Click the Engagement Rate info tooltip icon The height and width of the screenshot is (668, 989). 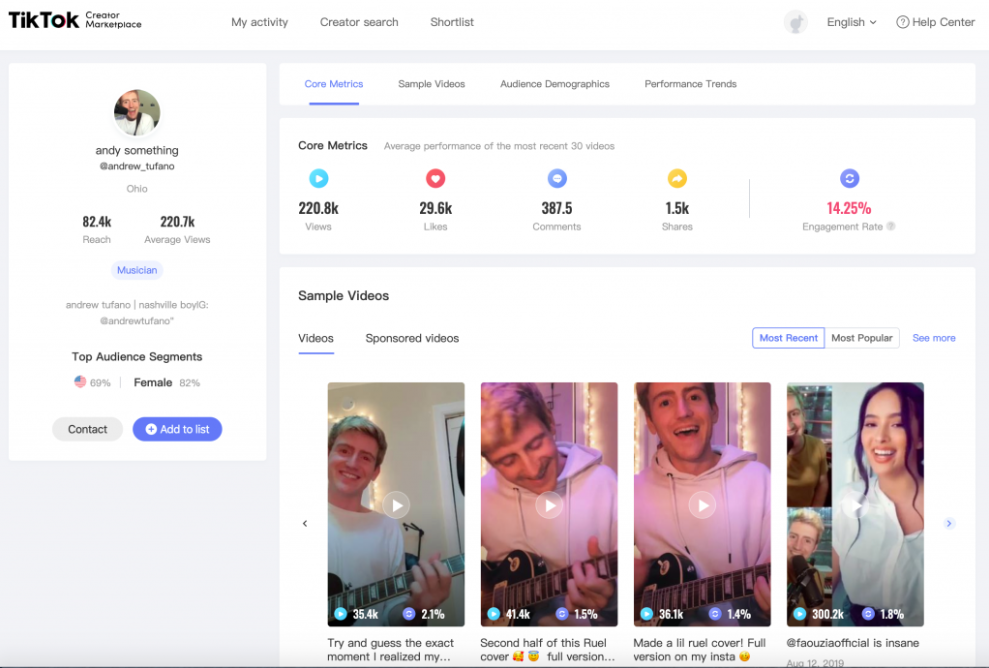click(891, 226)
